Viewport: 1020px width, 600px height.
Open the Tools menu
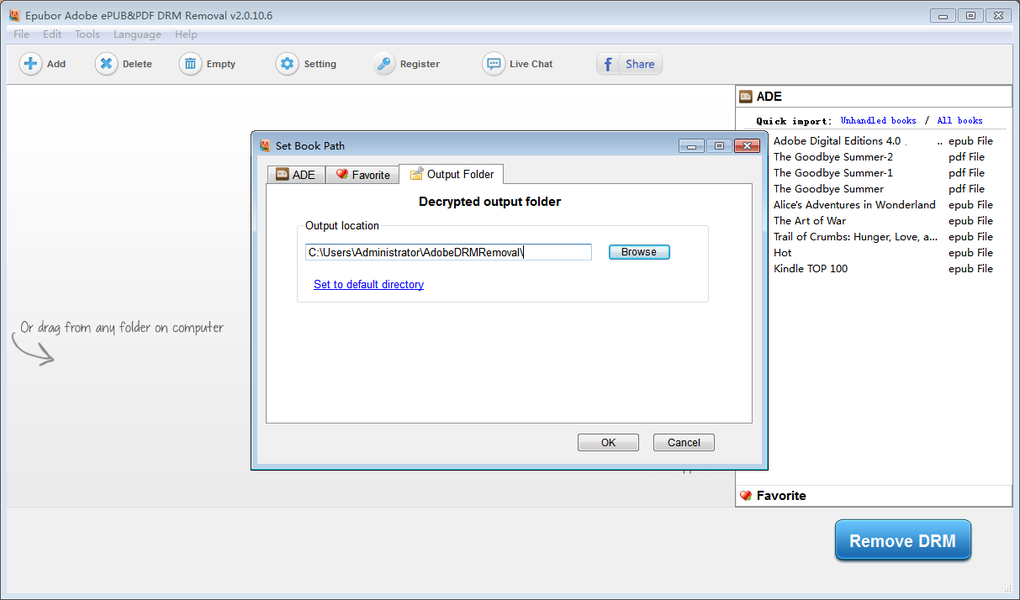87,34
